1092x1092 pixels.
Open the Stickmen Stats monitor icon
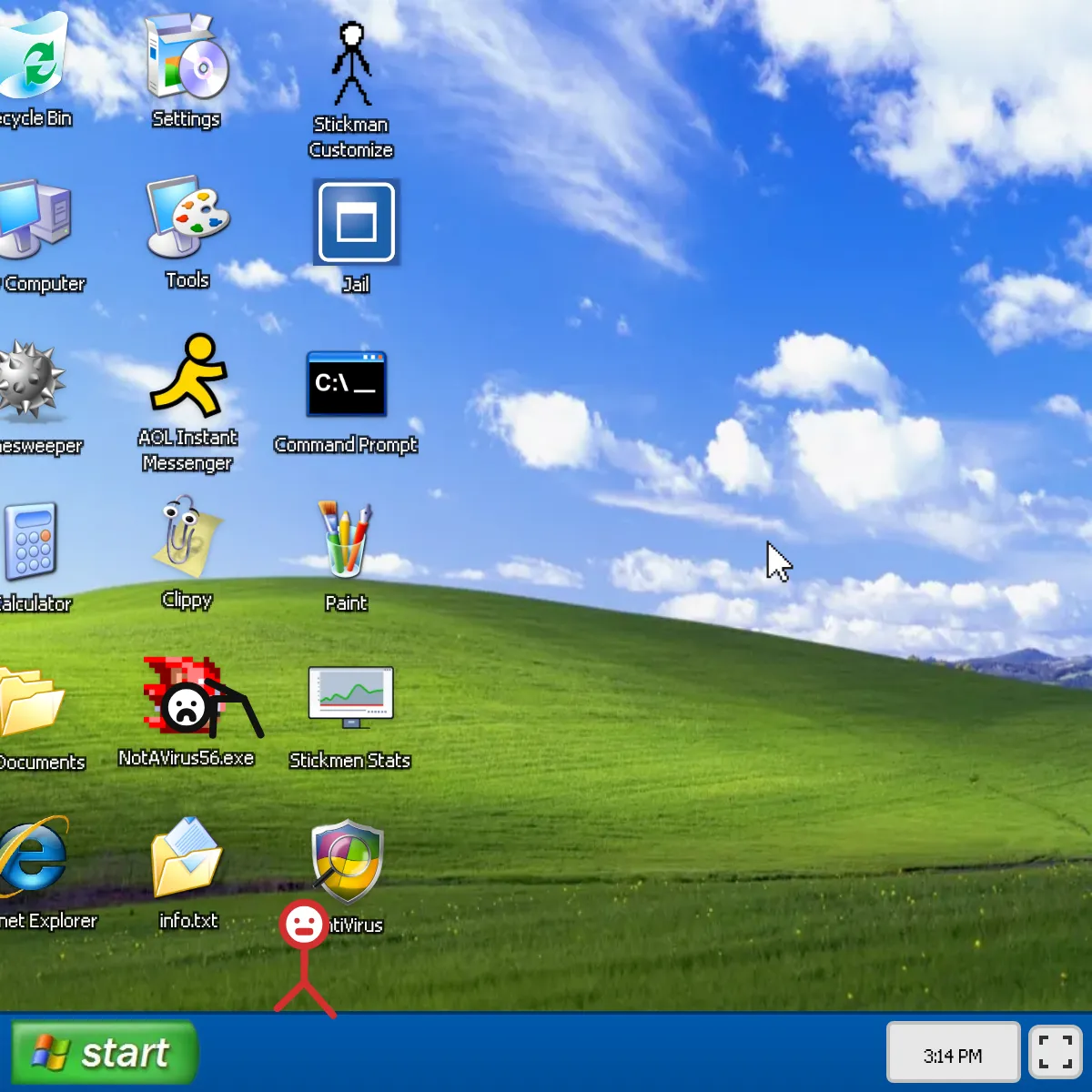(351, 698)
